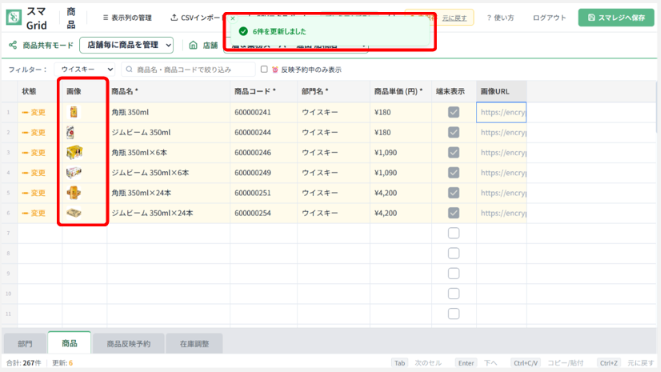
Task: Click the 元に戻す link at top
Action: 454,18
